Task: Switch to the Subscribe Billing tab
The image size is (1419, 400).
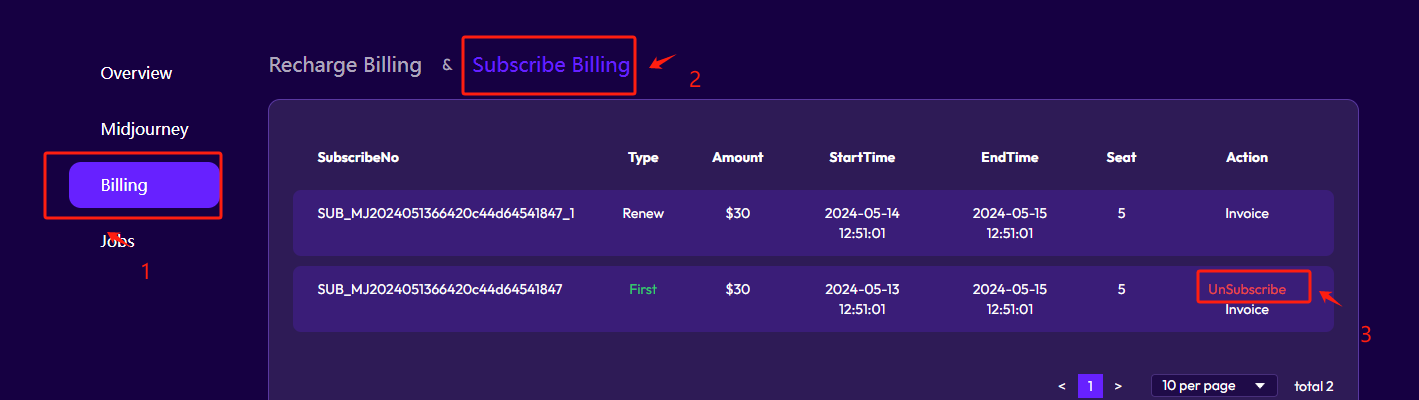Action: pyautogui.click(x=551, y=65)
